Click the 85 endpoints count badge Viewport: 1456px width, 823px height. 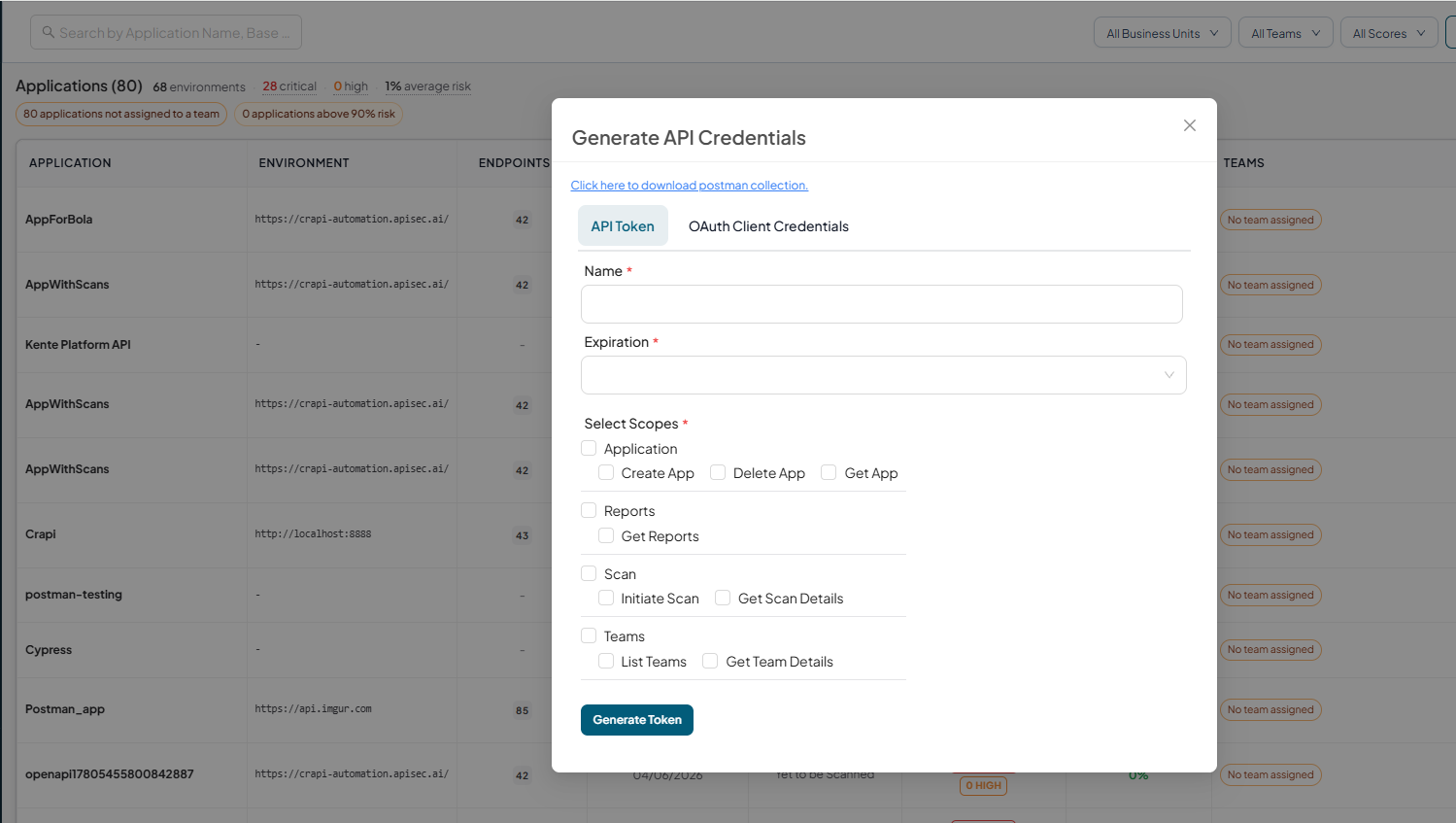[522, 710]
